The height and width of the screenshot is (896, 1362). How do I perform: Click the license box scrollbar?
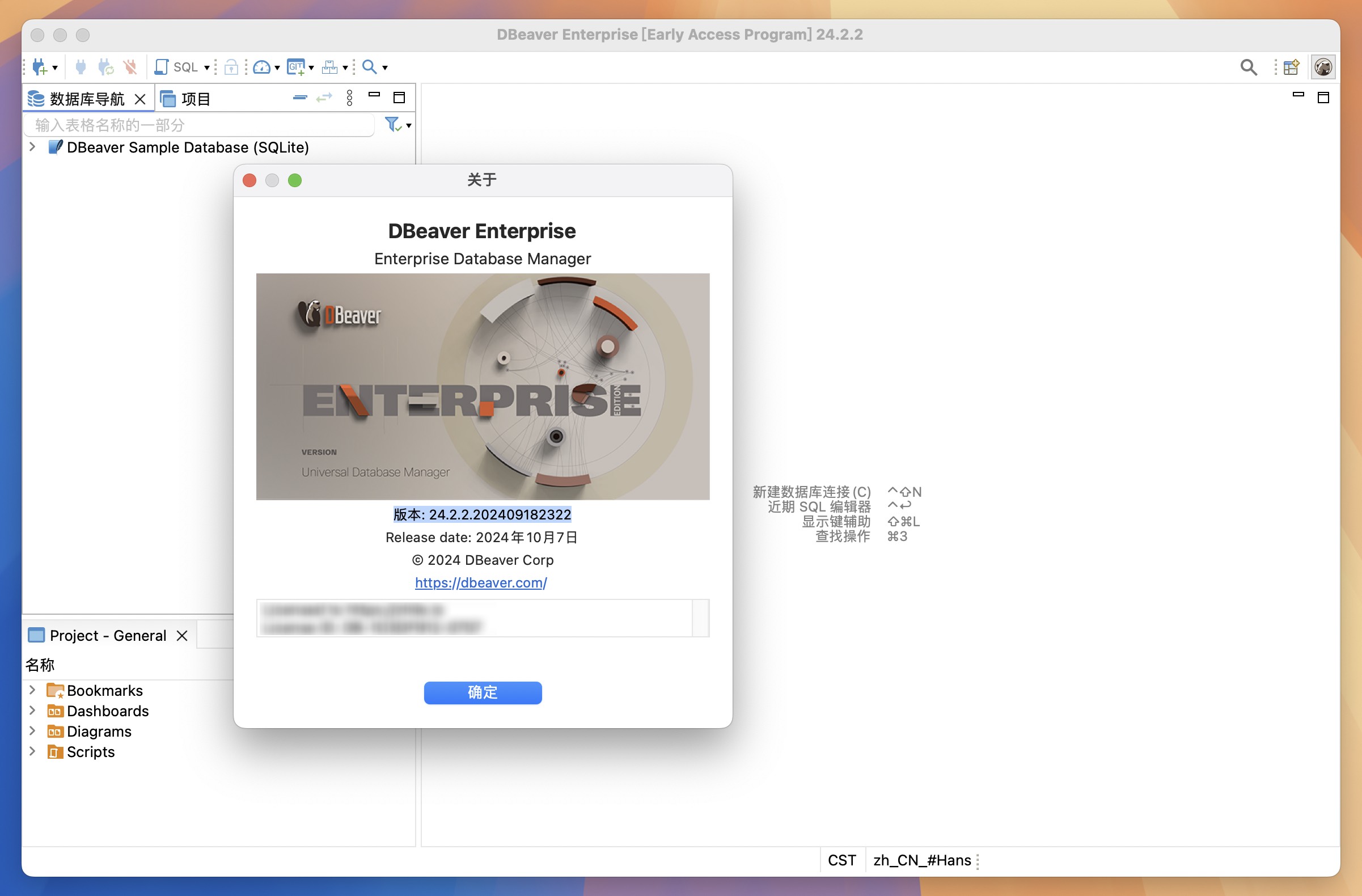point(701,618)
